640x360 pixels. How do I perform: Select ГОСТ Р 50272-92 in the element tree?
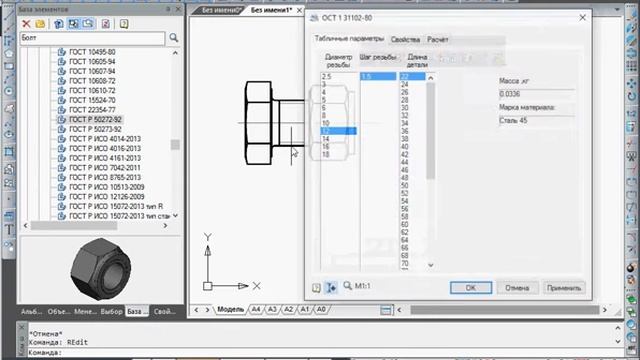pos(95,120)
